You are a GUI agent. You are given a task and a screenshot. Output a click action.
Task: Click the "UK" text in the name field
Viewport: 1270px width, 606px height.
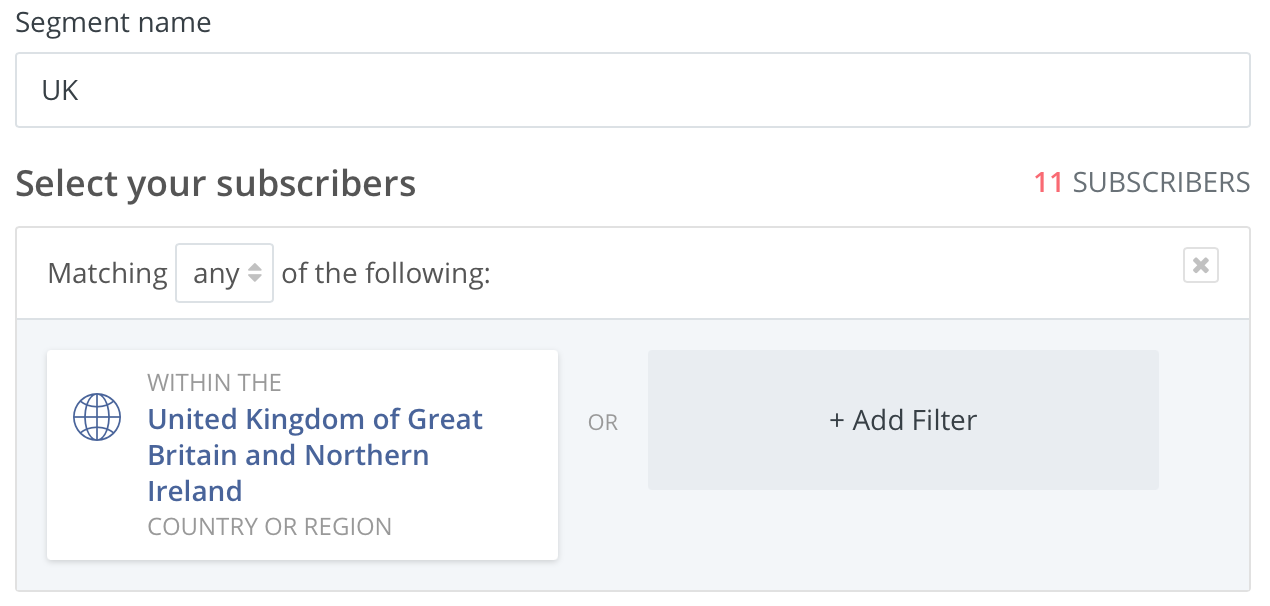(x=60, y=90)
